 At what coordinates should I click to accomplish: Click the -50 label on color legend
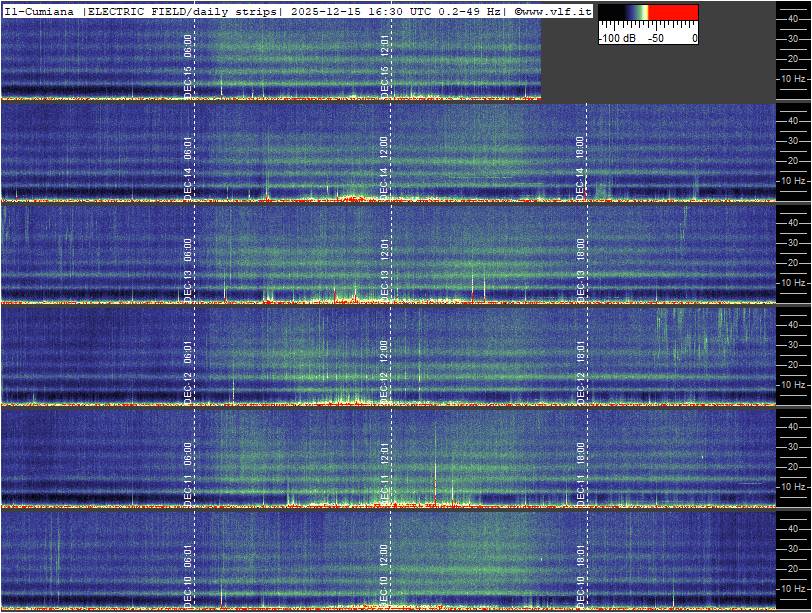click(x=656, y=38)
